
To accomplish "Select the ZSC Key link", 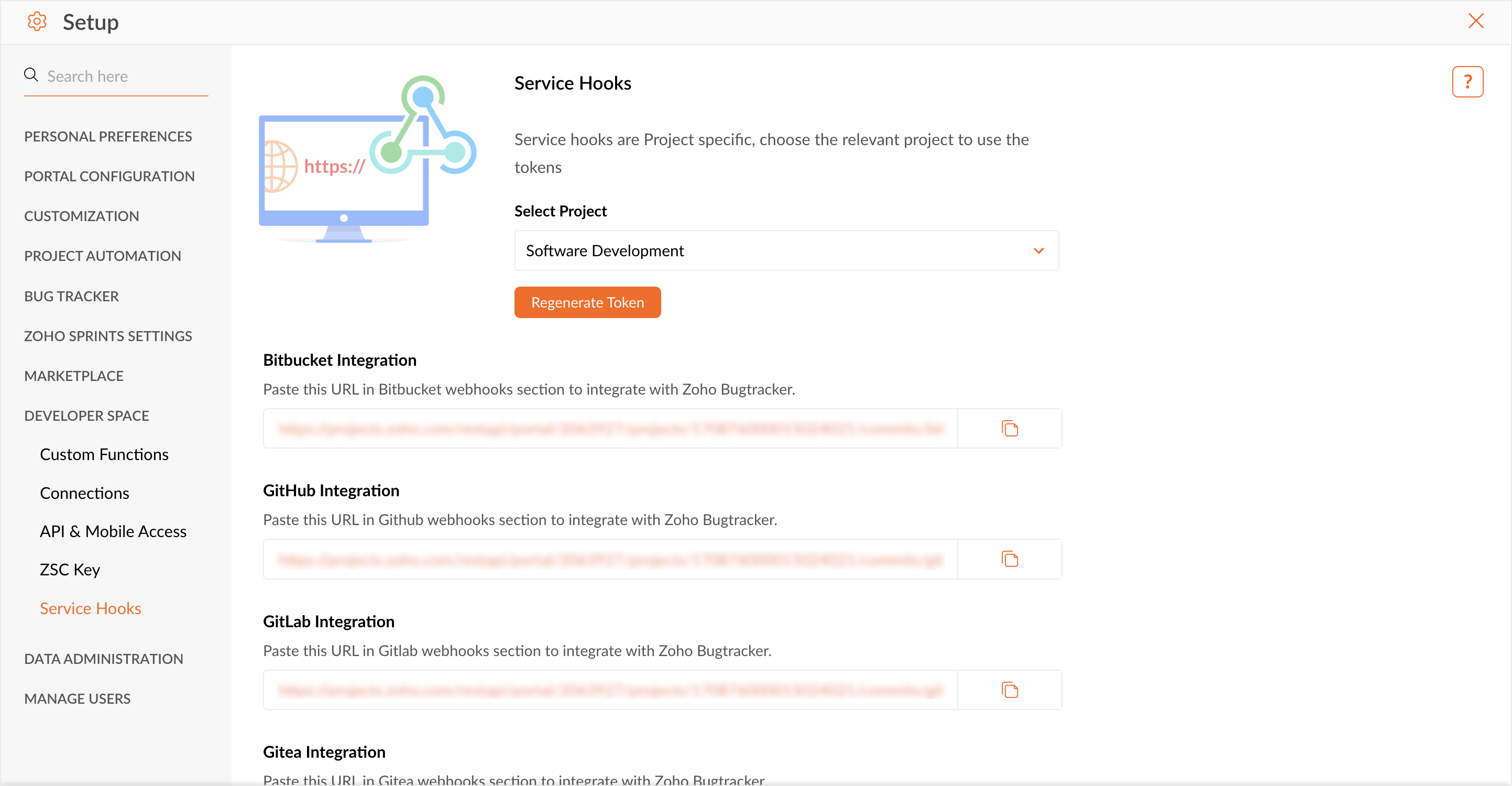I will [70, 570].
